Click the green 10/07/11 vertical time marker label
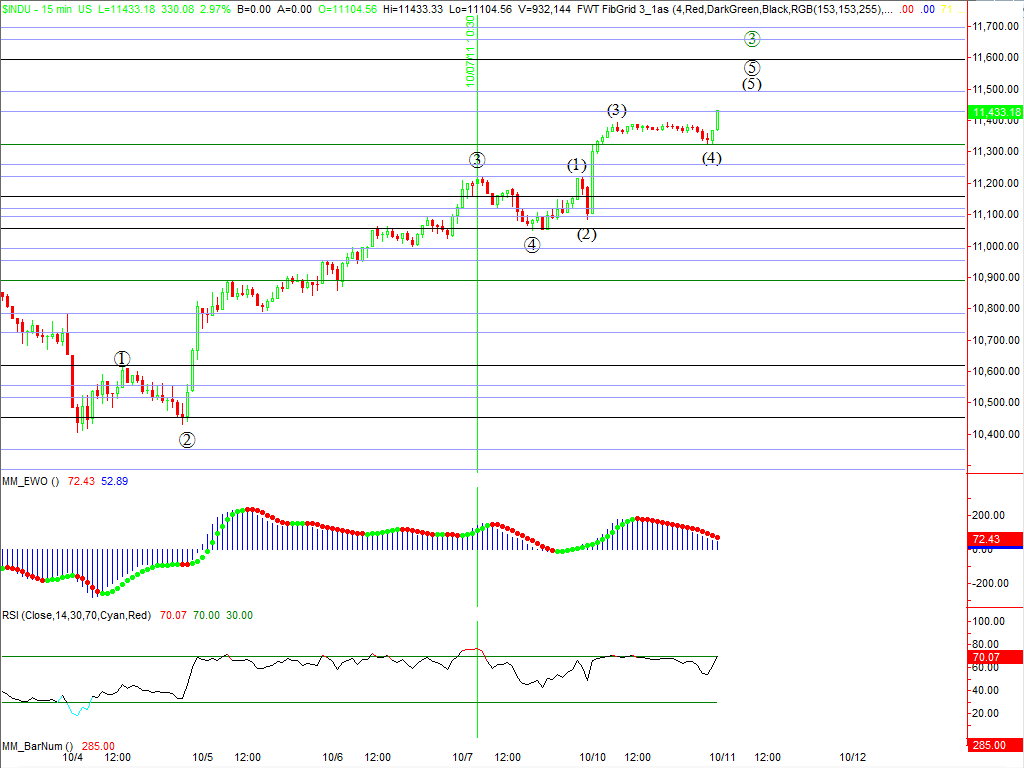The height and width of the screenshot is (768, 1024). pyautogui.click(x=469, y=52)
